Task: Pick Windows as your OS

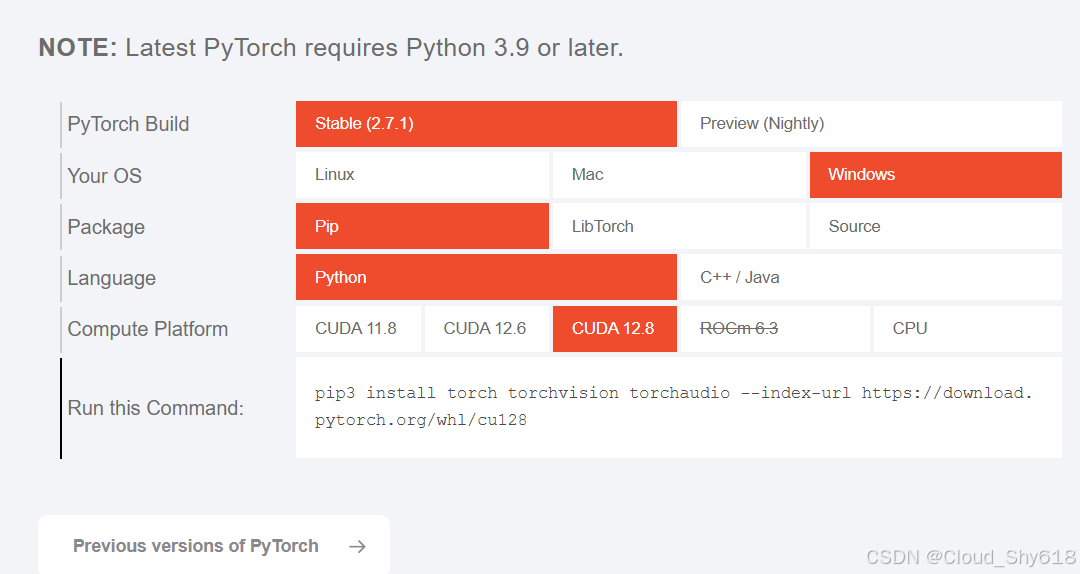Action: [936, 175]
